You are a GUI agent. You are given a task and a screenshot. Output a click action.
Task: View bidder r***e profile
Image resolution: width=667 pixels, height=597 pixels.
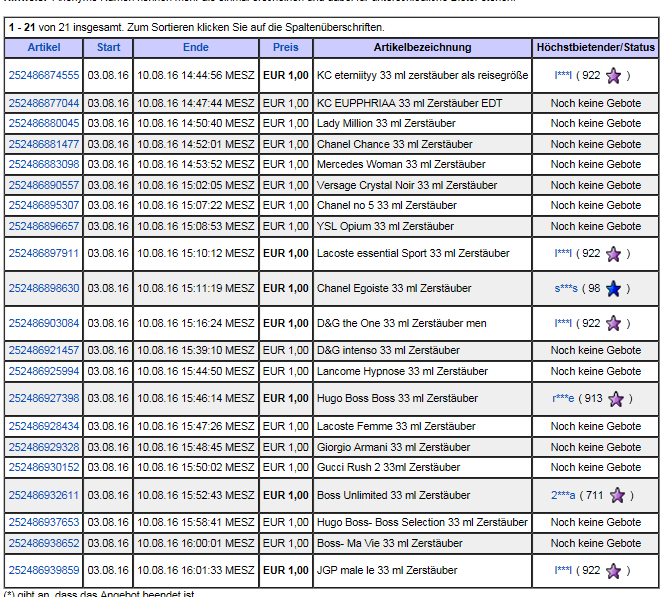pos(563,398)
